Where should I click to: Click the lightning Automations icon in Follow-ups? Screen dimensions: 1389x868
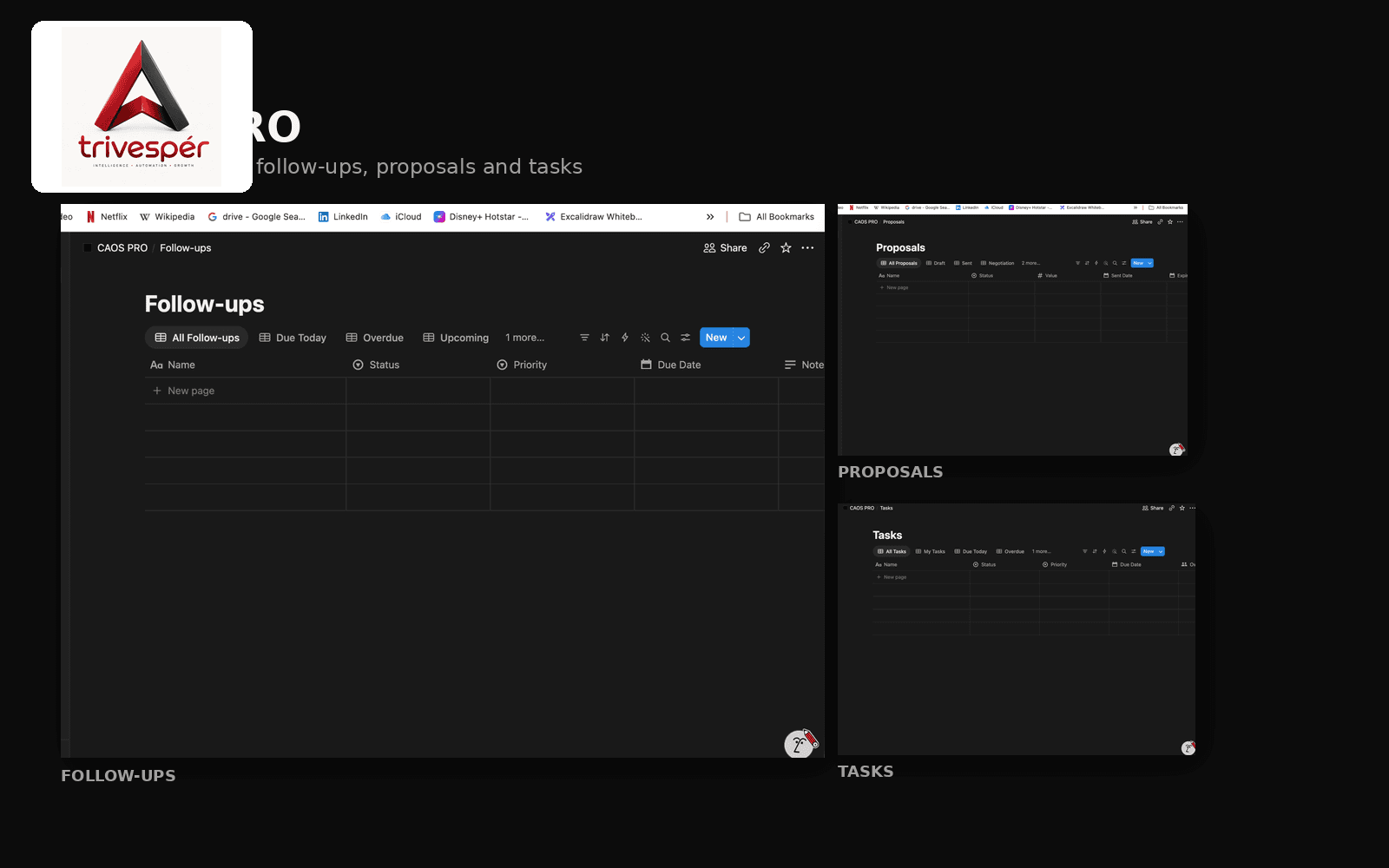coord(625,338)
